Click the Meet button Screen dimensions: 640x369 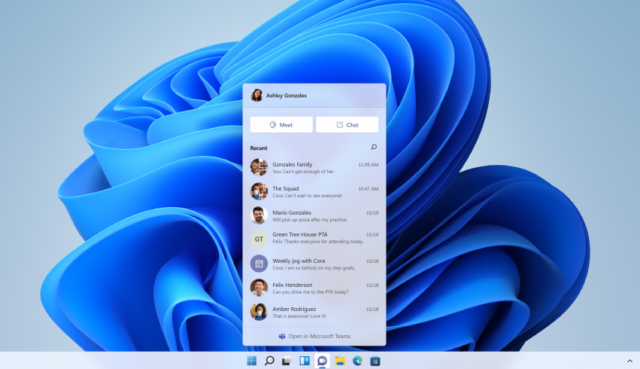[x=281, y=125]
